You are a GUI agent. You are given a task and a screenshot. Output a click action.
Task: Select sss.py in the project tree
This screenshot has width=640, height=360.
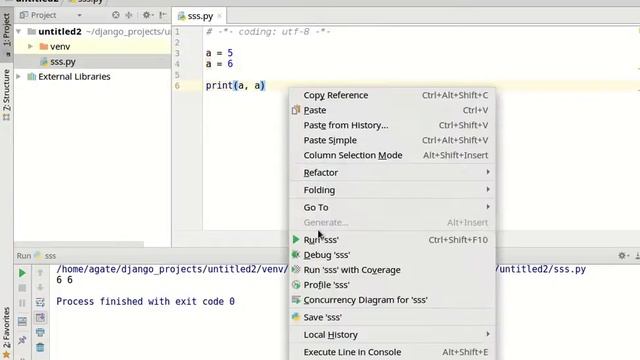pos(63,62)
